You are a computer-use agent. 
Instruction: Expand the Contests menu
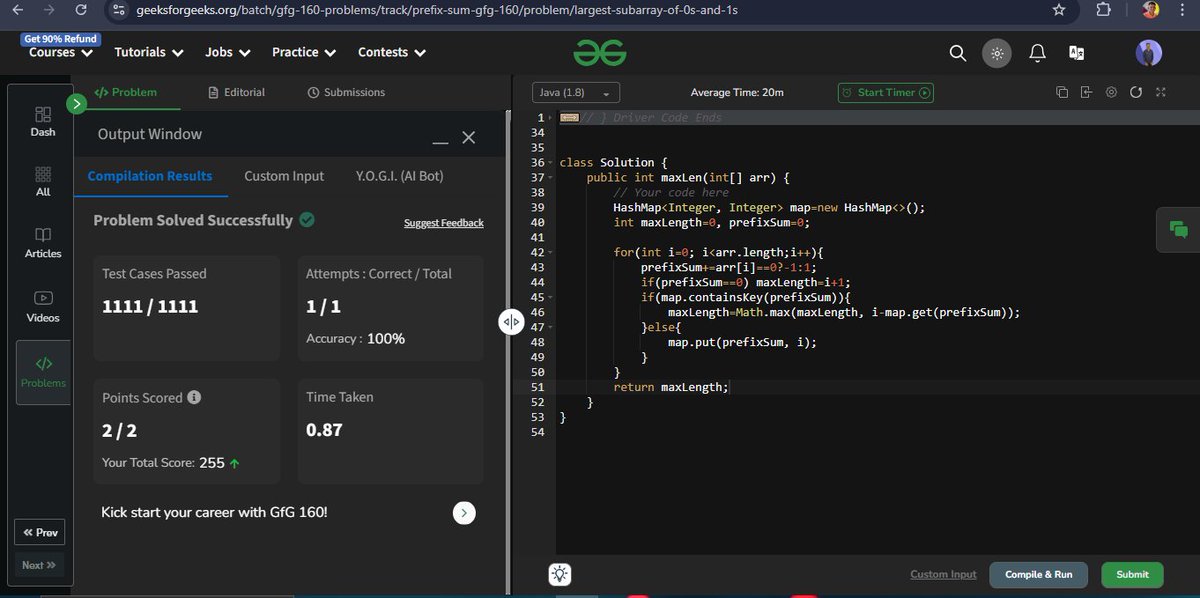[x=392, y=52]
